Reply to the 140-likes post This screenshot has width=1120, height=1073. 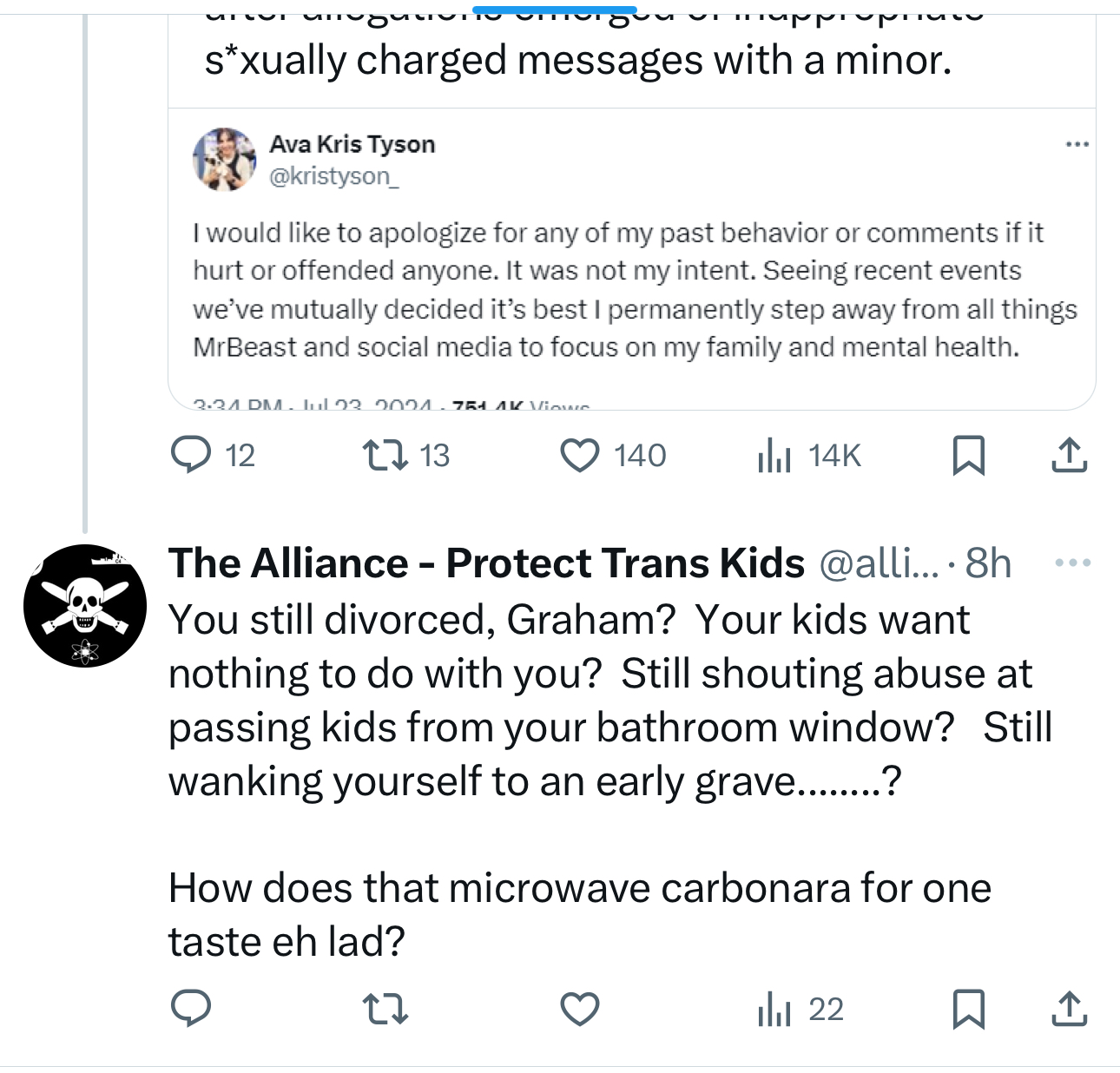191,455
